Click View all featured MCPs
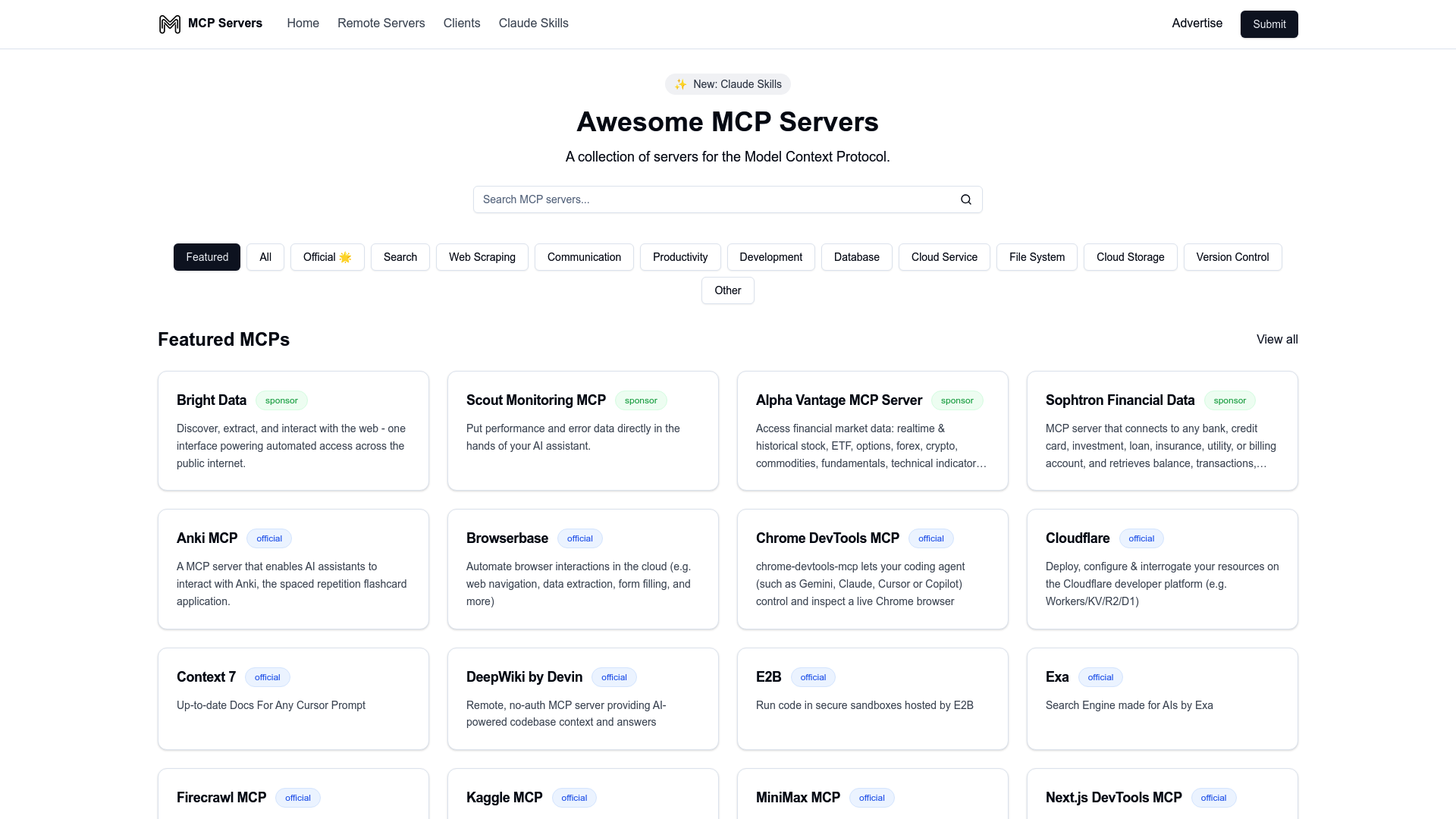 (1277, 340)
